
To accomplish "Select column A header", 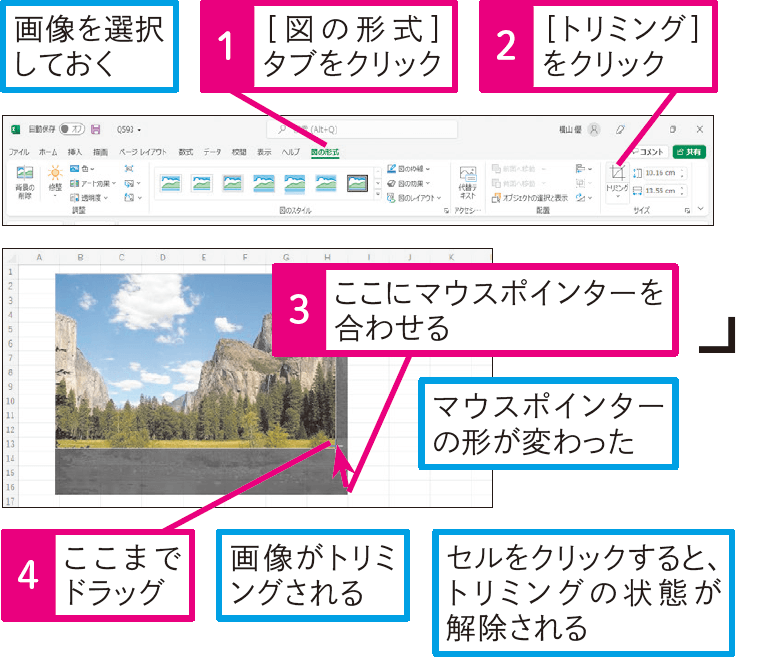I will [39, 258].
